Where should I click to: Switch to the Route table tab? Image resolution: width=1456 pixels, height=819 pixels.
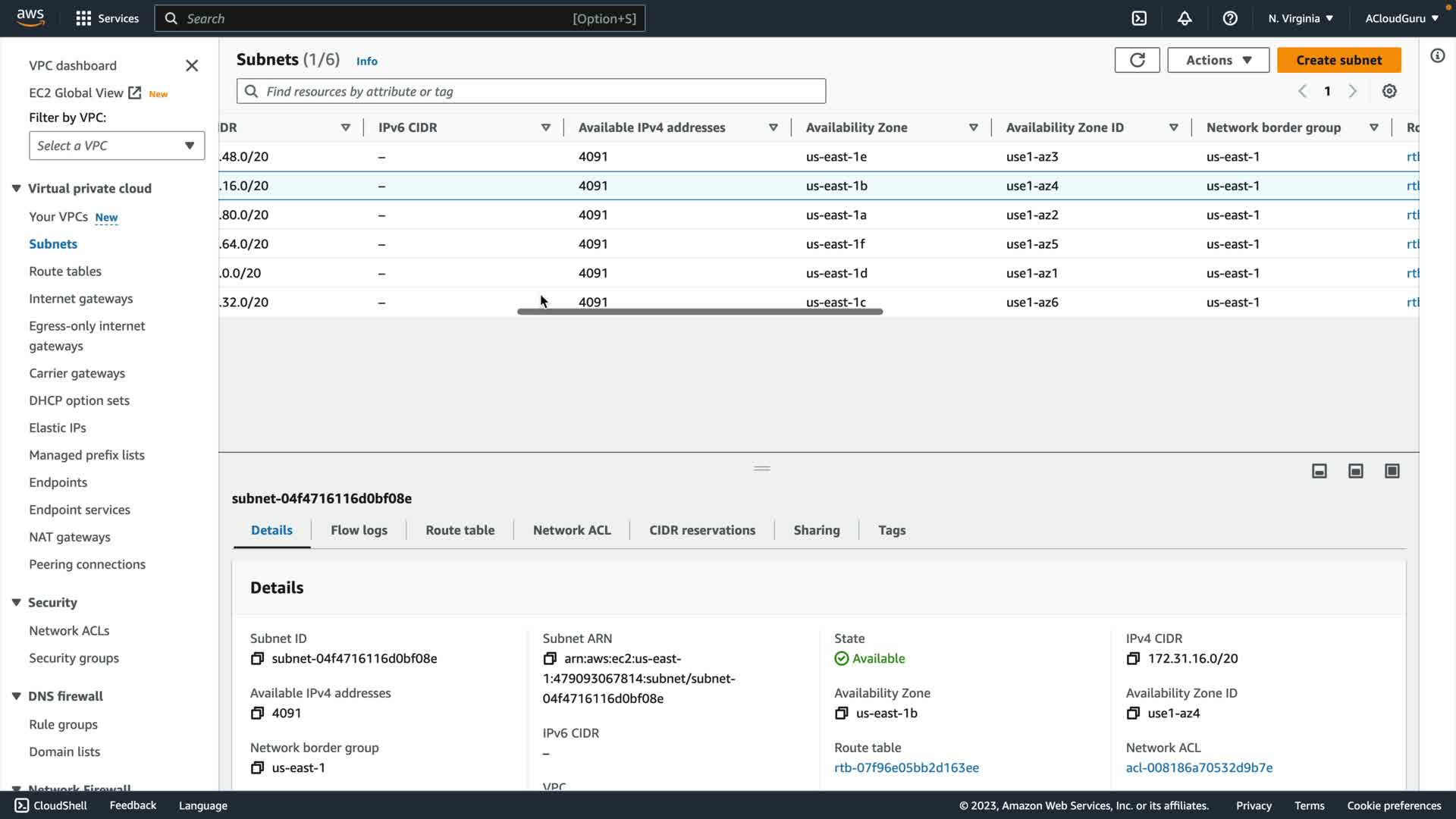460,530
